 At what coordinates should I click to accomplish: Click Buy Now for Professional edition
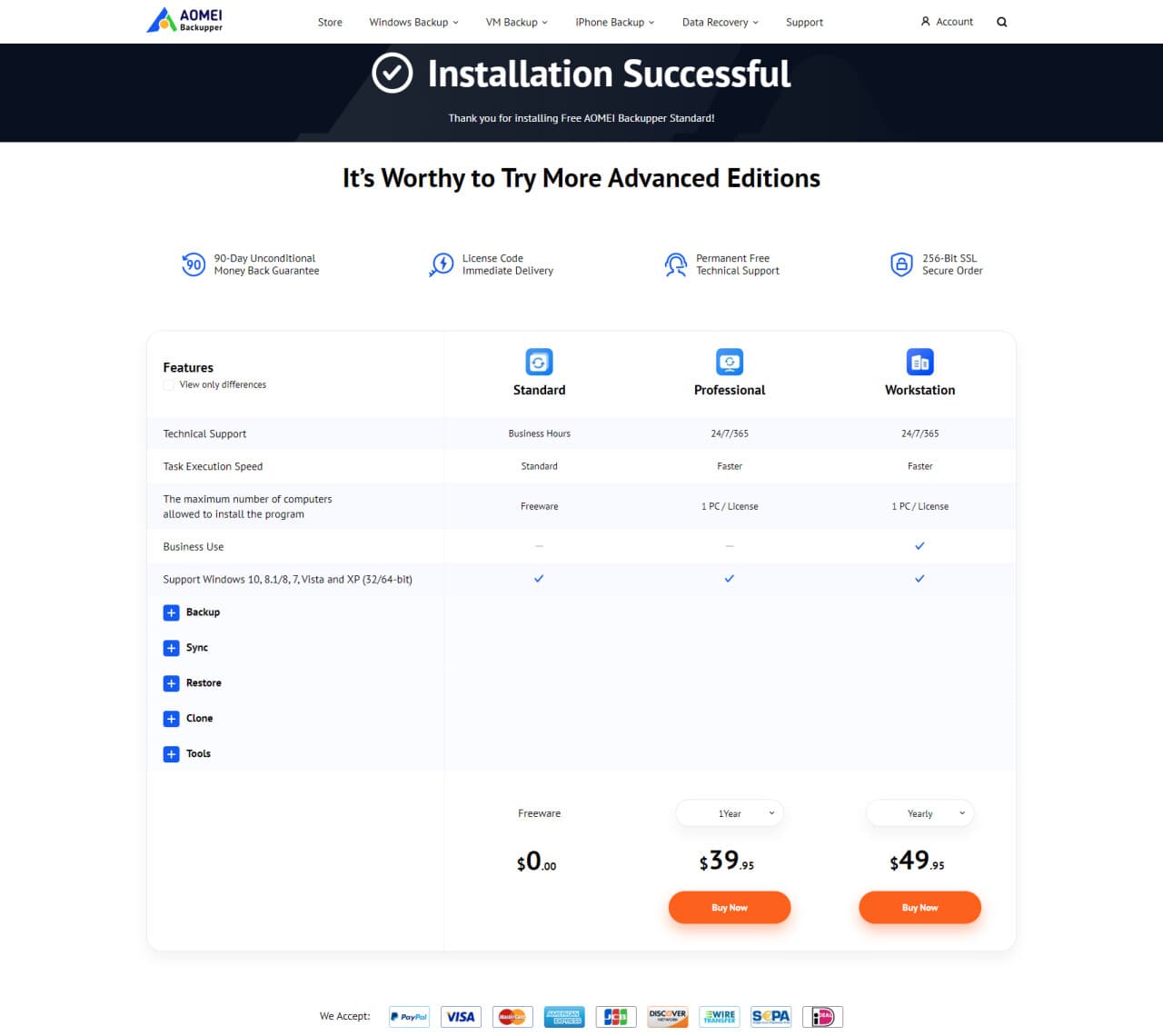tap(730, 907)
